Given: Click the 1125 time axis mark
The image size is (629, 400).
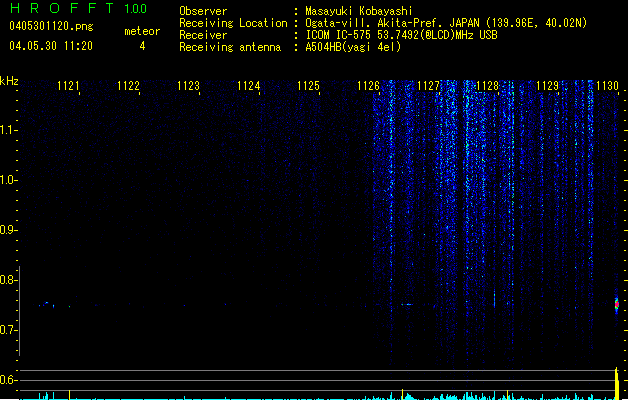Looking at the screenshot, I should click(x=308, y=86).
